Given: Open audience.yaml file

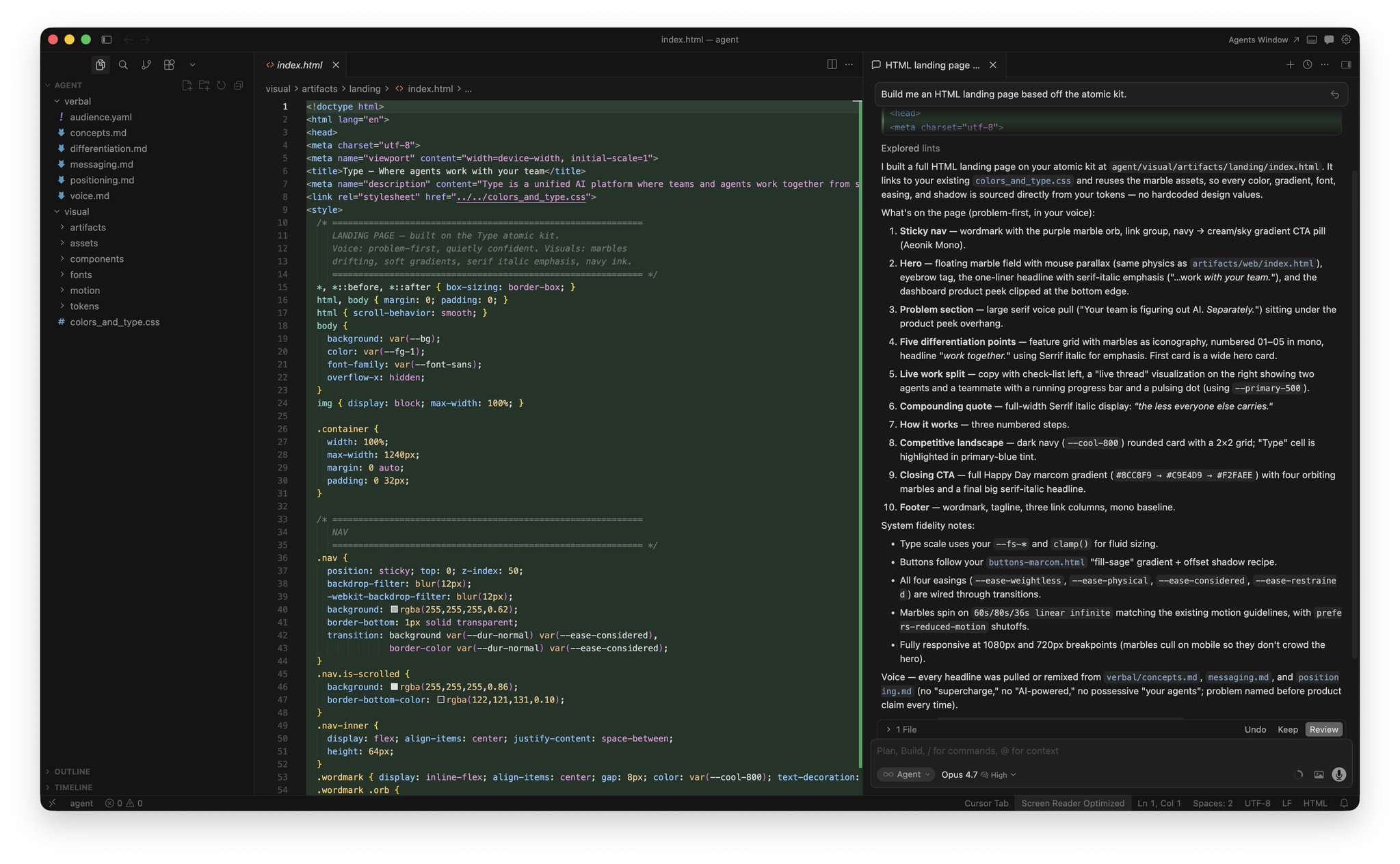Looking at the screenshot, I should [101, 117].
